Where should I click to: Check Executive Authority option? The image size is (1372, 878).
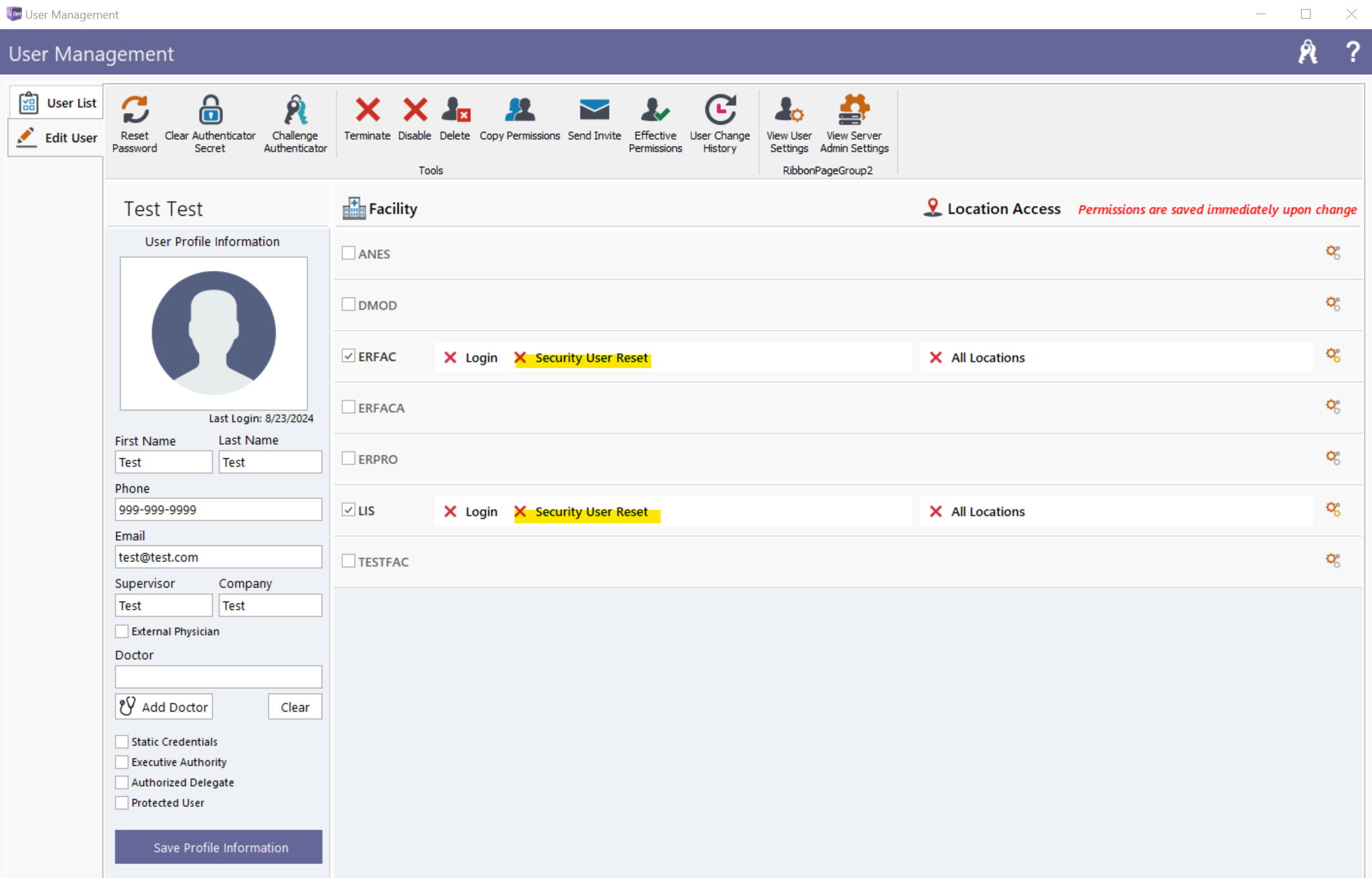(121, 762)
